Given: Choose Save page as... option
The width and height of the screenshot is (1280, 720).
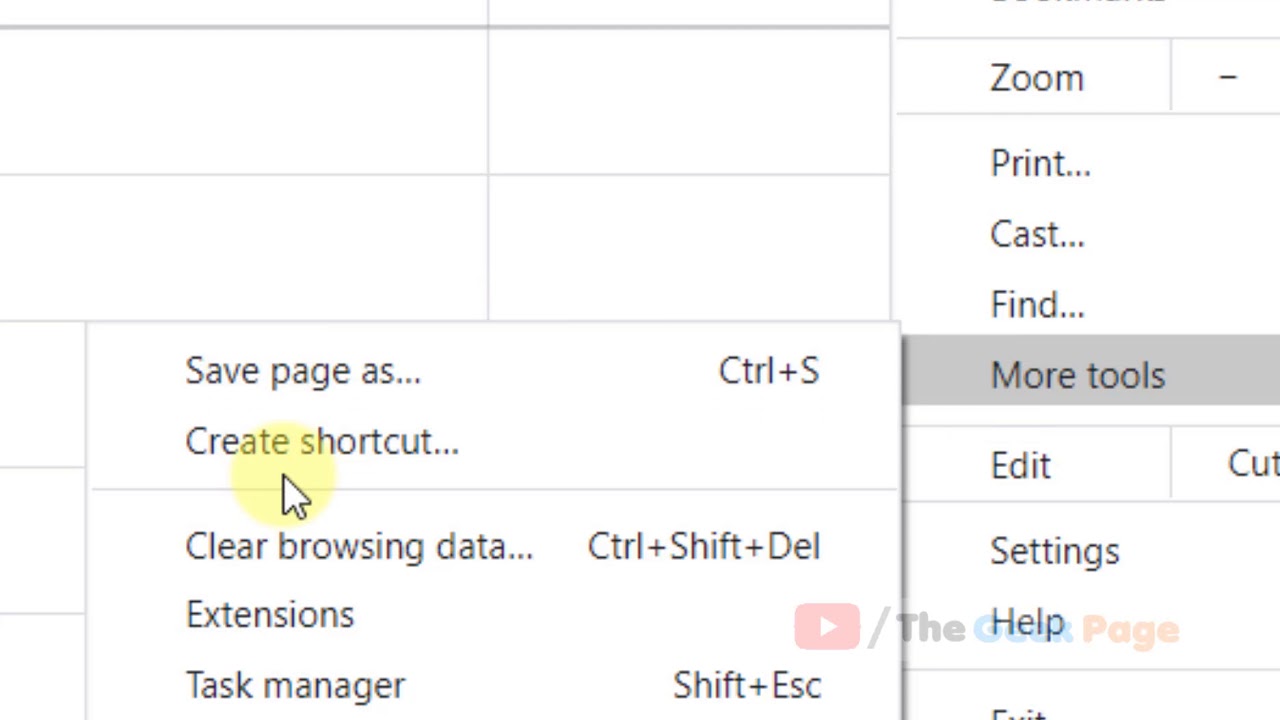Looking at the screenshot, I should pos(303,371).
